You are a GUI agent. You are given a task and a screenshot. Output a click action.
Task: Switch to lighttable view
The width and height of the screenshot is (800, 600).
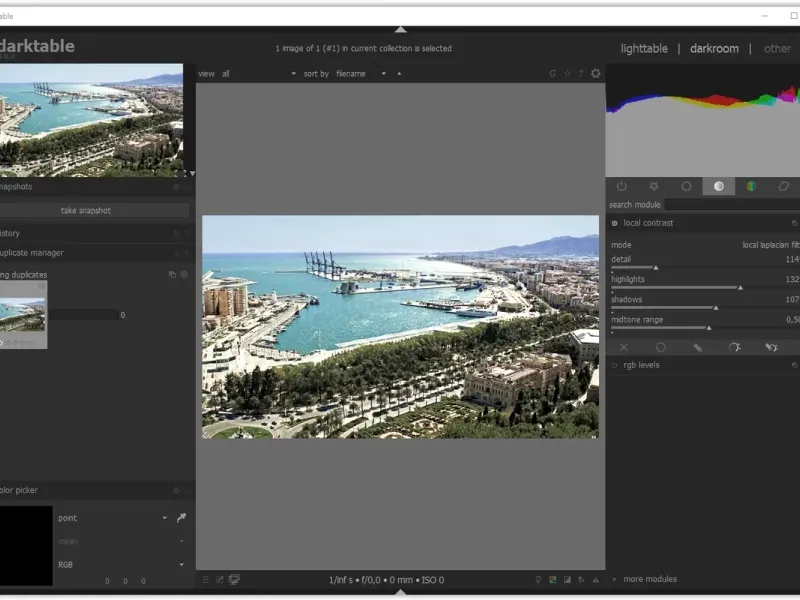point(644,48)
